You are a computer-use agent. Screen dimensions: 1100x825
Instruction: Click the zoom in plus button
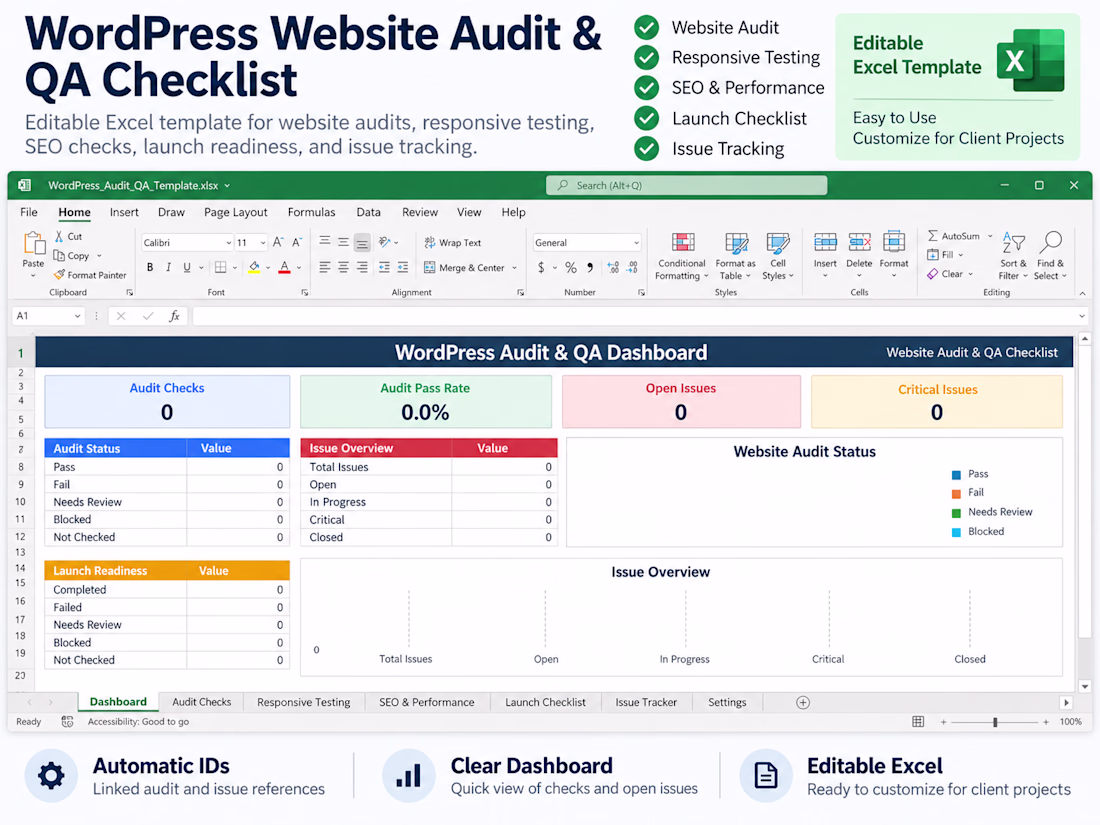(x=1046, y=722)
